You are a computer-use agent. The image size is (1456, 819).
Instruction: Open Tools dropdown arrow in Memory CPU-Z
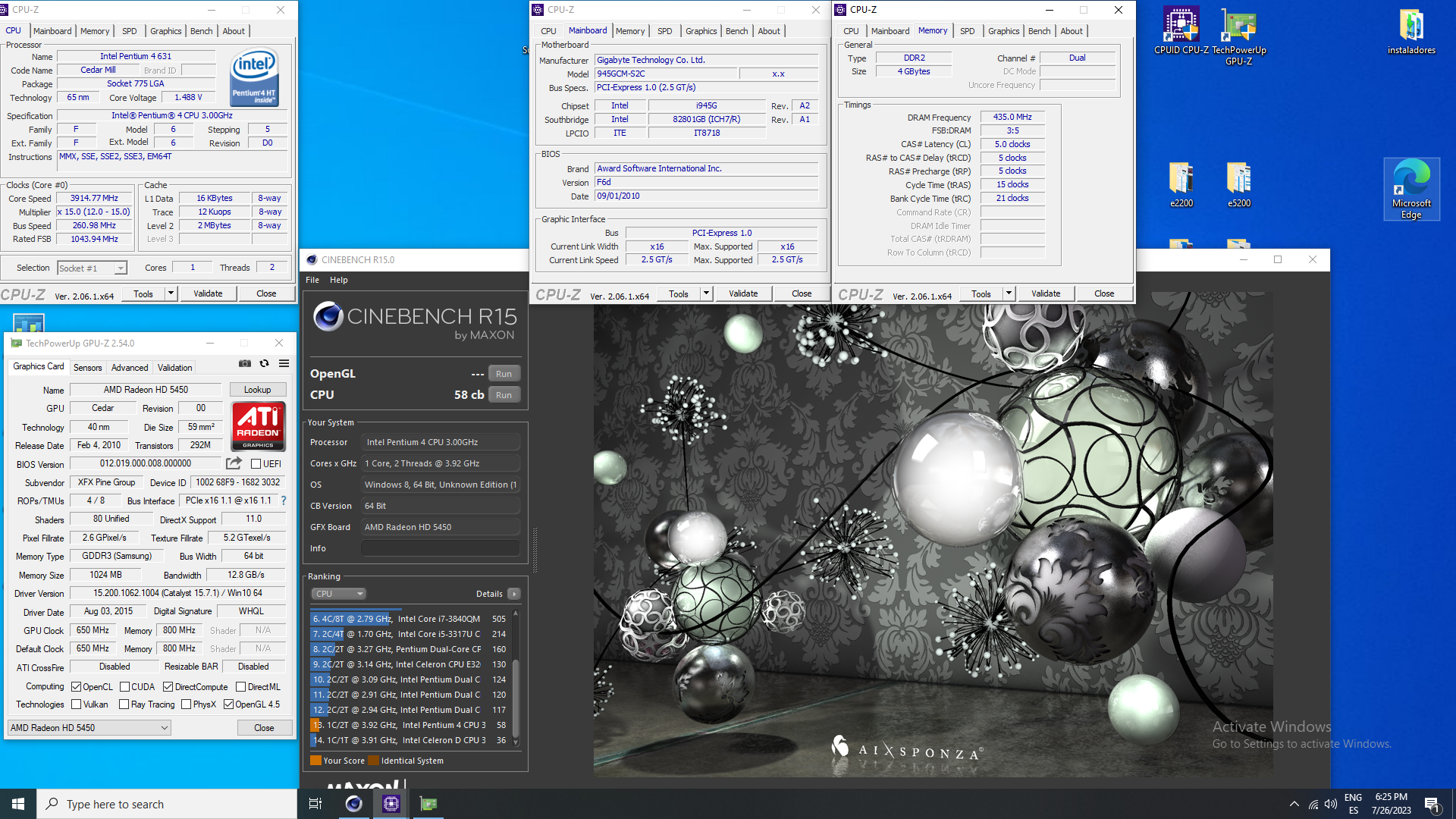coord(1009,293)
